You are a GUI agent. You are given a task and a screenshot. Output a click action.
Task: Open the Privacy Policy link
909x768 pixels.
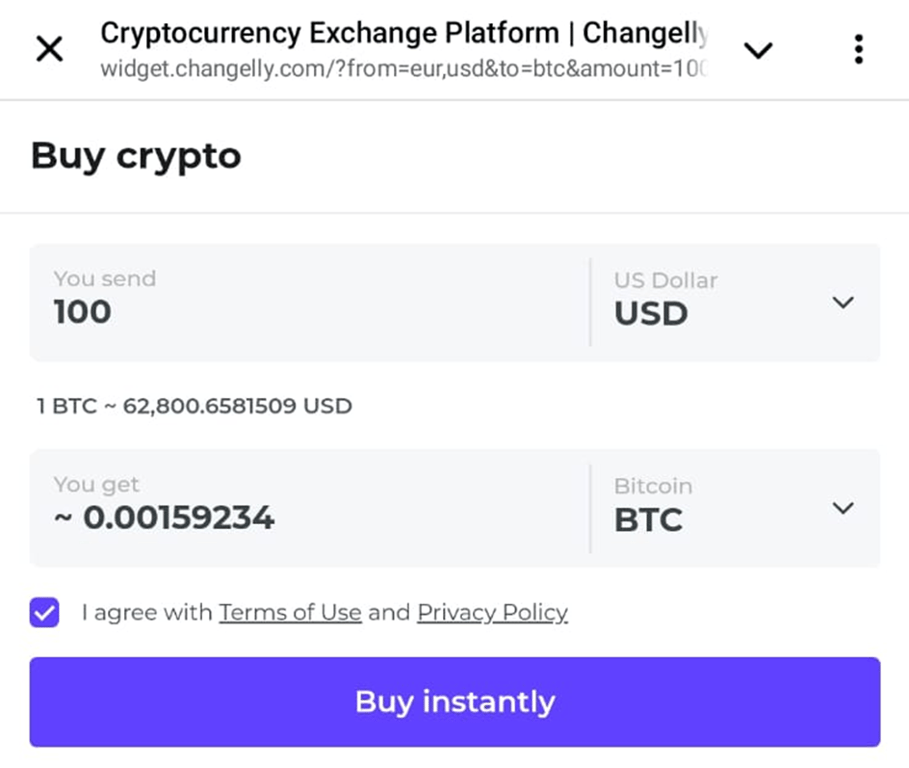pyautogui.click(x=492, y=612)
